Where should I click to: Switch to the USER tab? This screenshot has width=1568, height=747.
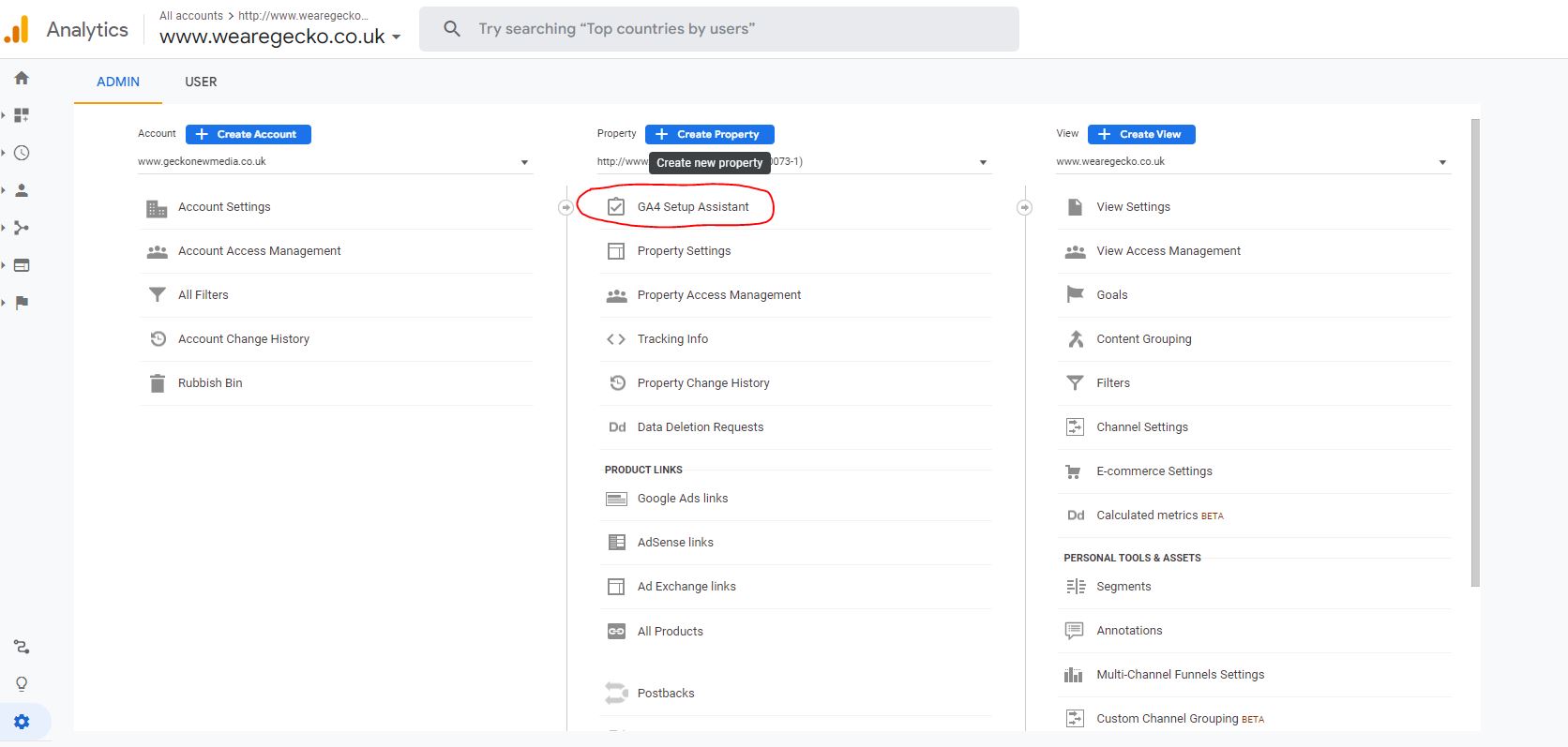tap(201, 82)
